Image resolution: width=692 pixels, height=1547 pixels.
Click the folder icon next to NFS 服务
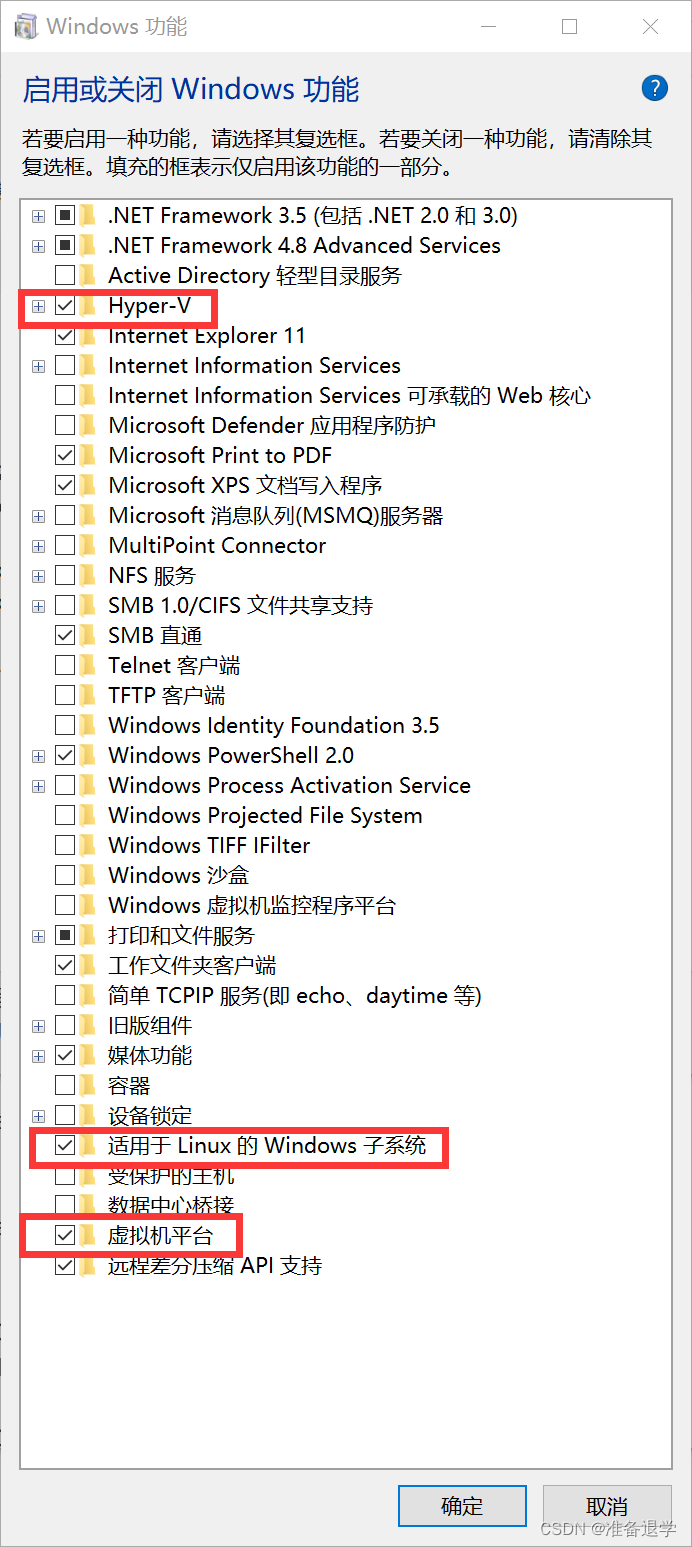[88, 575]
